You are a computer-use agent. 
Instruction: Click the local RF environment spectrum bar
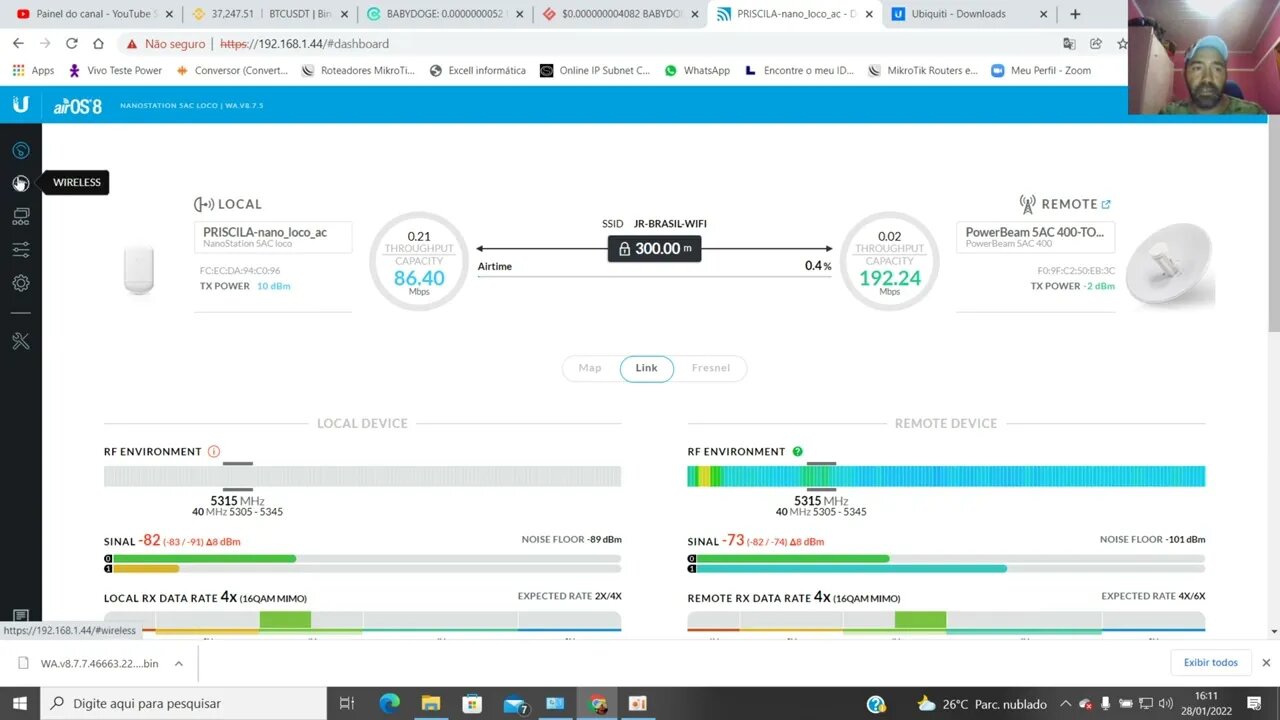click(x=362, y=476)
